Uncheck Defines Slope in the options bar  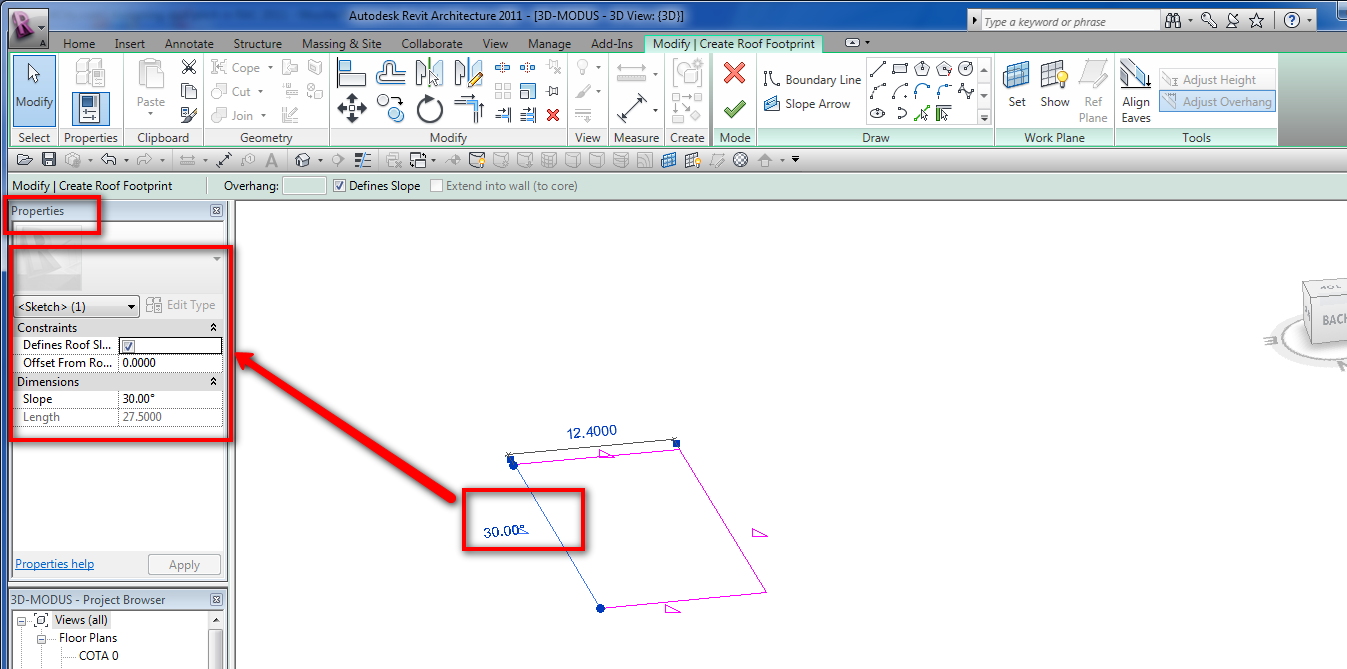pyautogui.click(x=339, y=185)
